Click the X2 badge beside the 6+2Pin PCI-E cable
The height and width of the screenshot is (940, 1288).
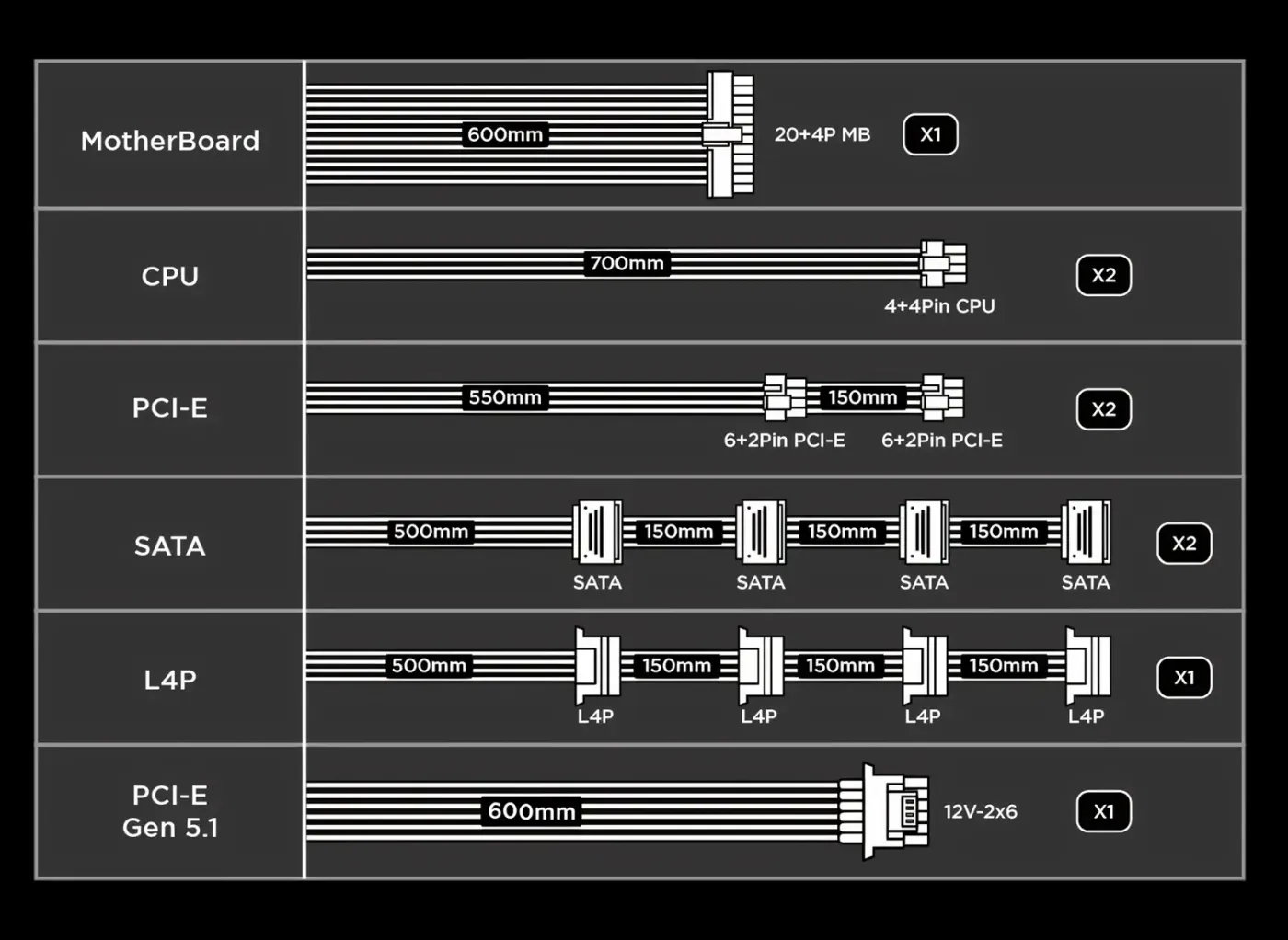(x=1104, y=409)
